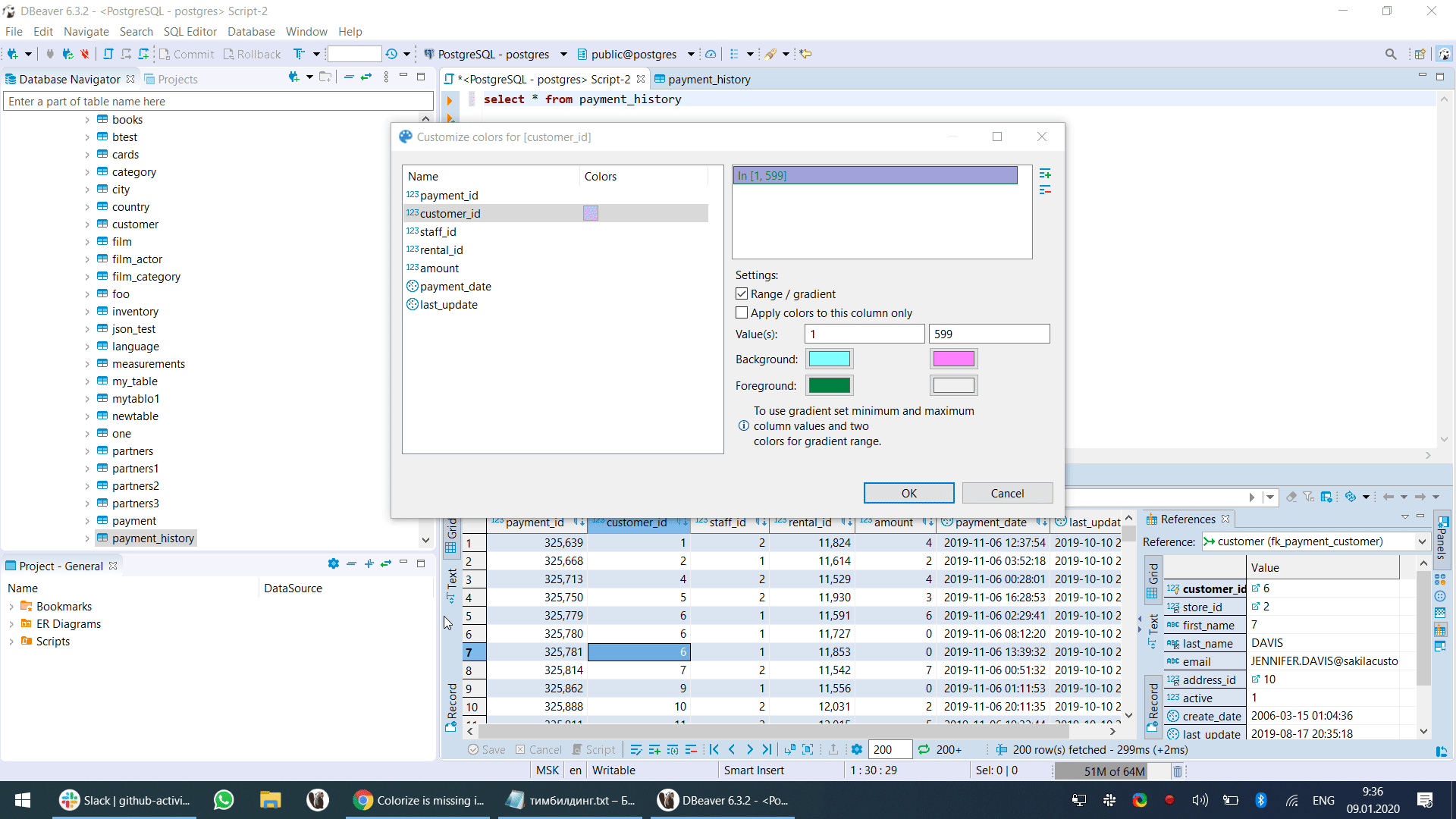This screenshot has height=819, width=1456.
Task: Uncheck the Range / gradient checkbox
Action: tap(742, 293)
